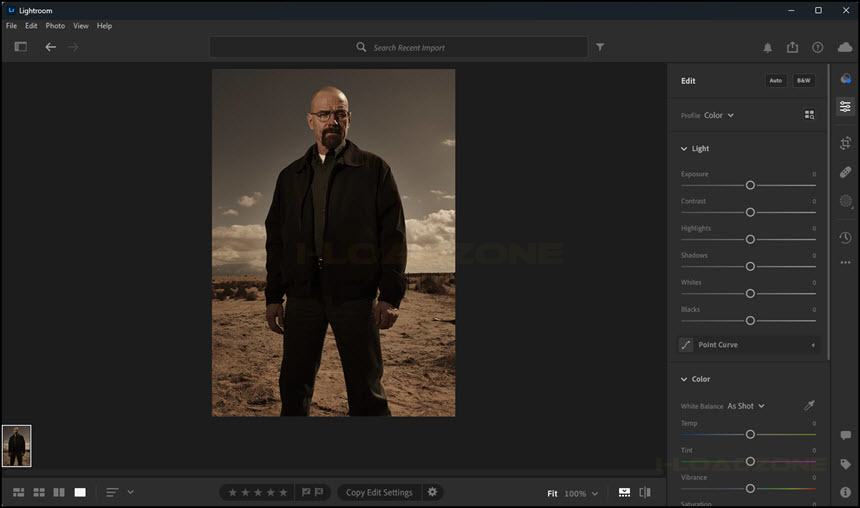Screen dimensions: 860x508
Task: Click the Fit zoom button
Action: pos(552,494)
